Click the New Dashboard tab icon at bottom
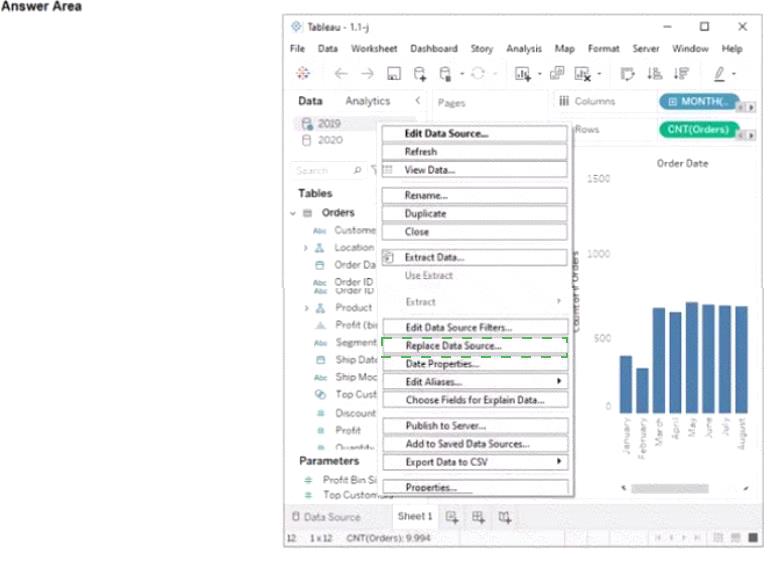The image size is (778, 561). (x=478, y=517)
